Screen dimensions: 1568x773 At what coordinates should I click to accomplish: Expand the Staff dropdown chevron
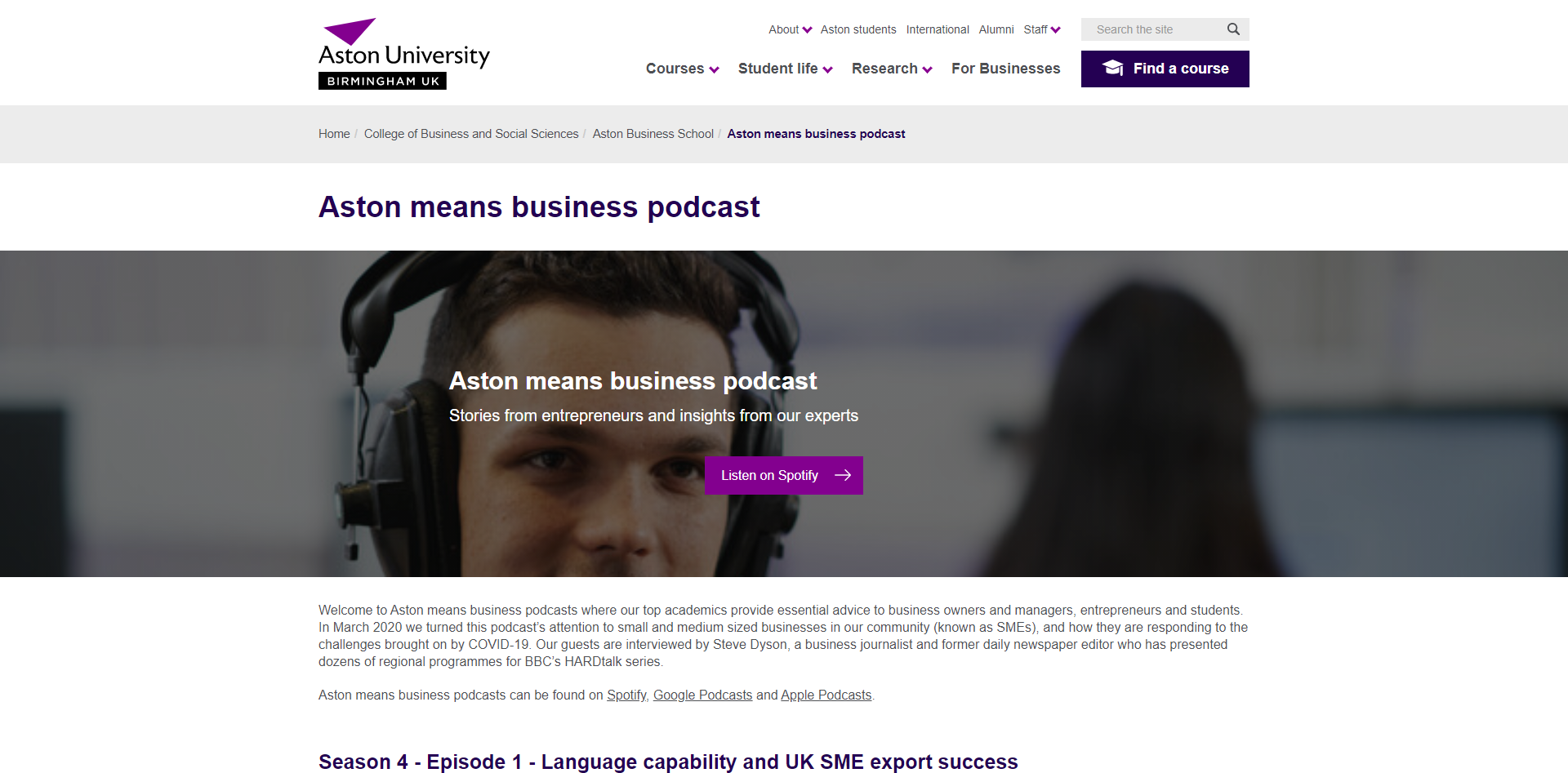coord(1055,30)
